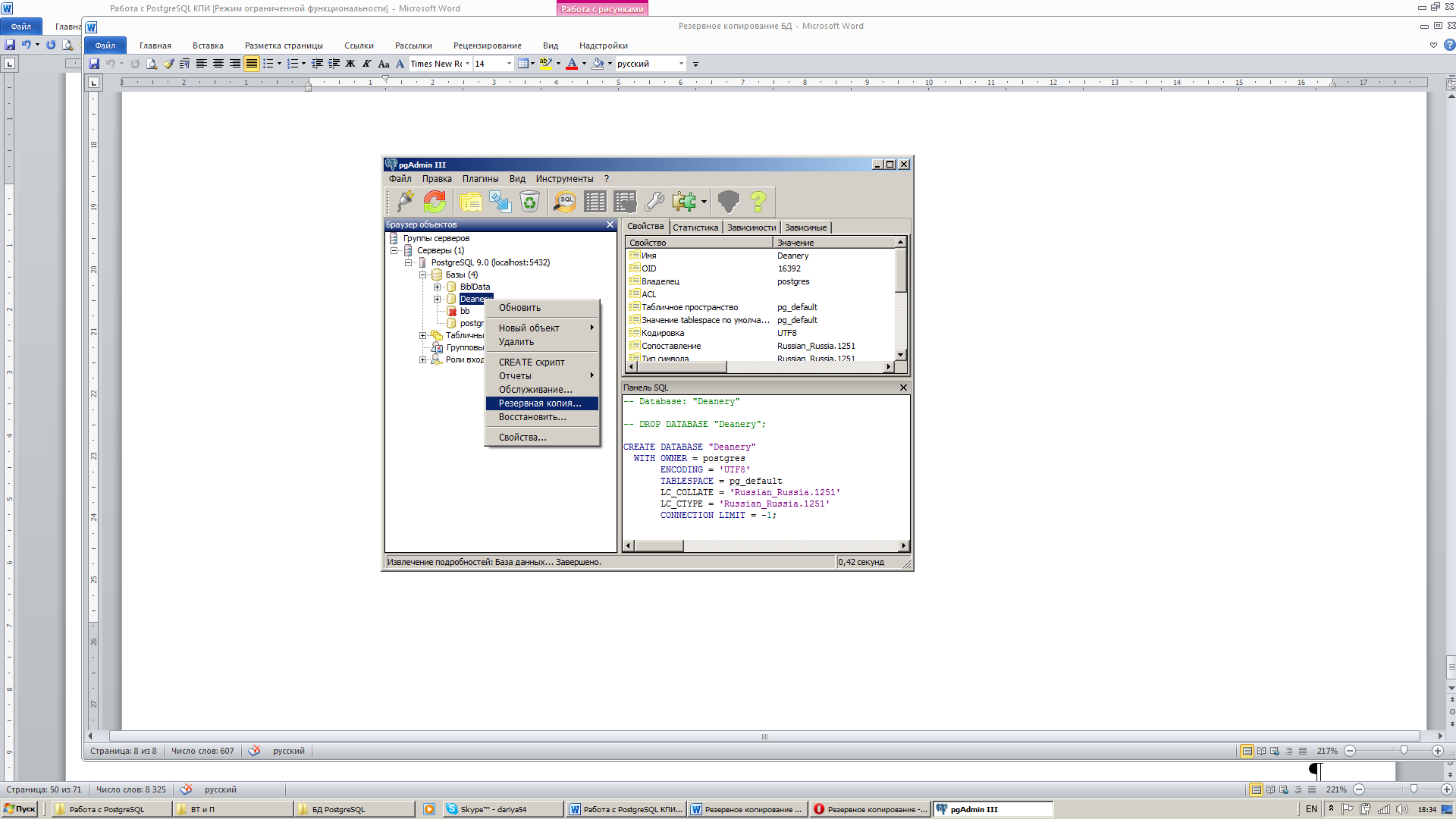Screen dimensions: 1456x819
Task: Click Save icon in front Word toolbar
Action: [x=94, y=64]
